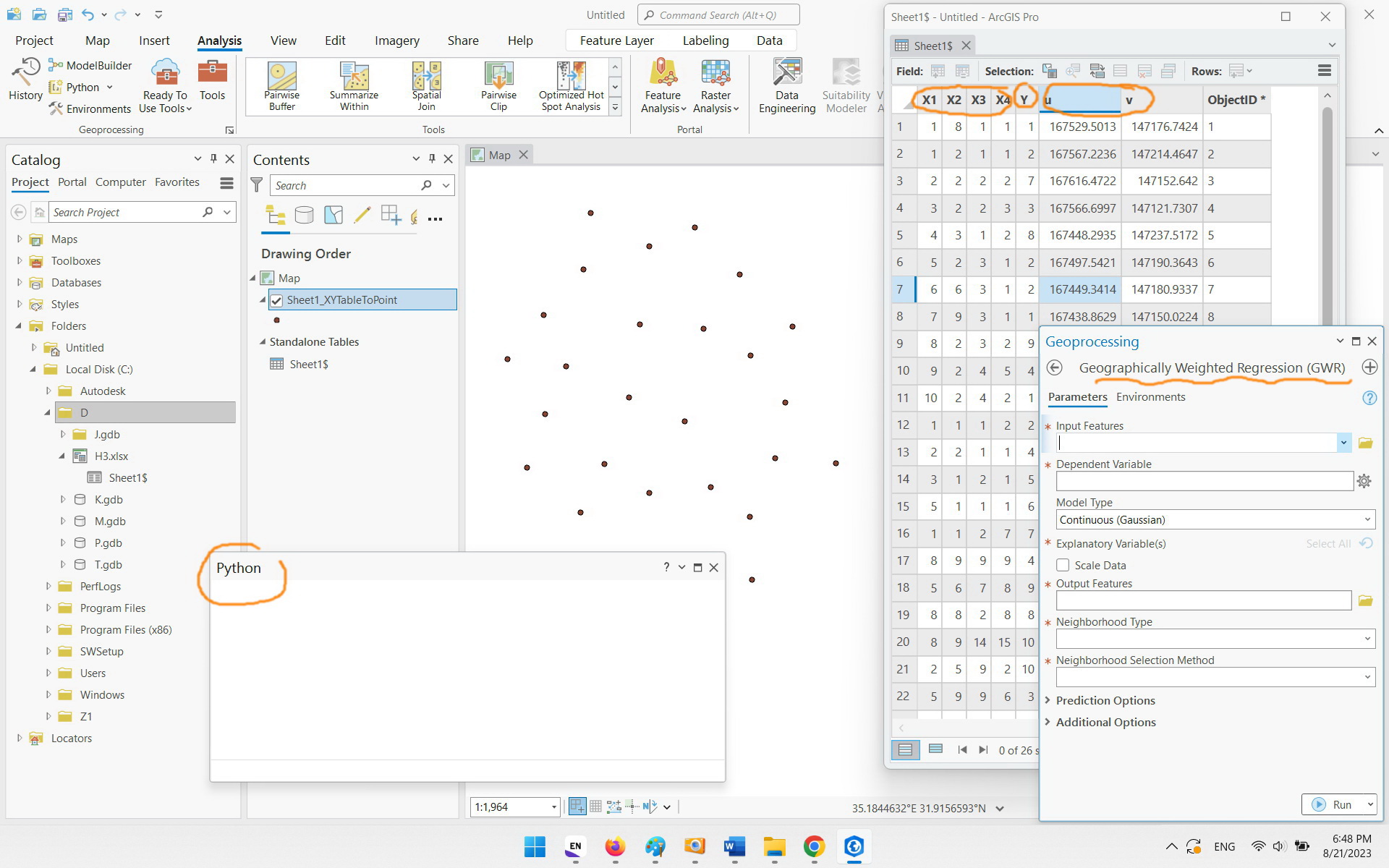Switch to the Environments tab
Screen dimensions: 1389x868
click(1150, 396)
